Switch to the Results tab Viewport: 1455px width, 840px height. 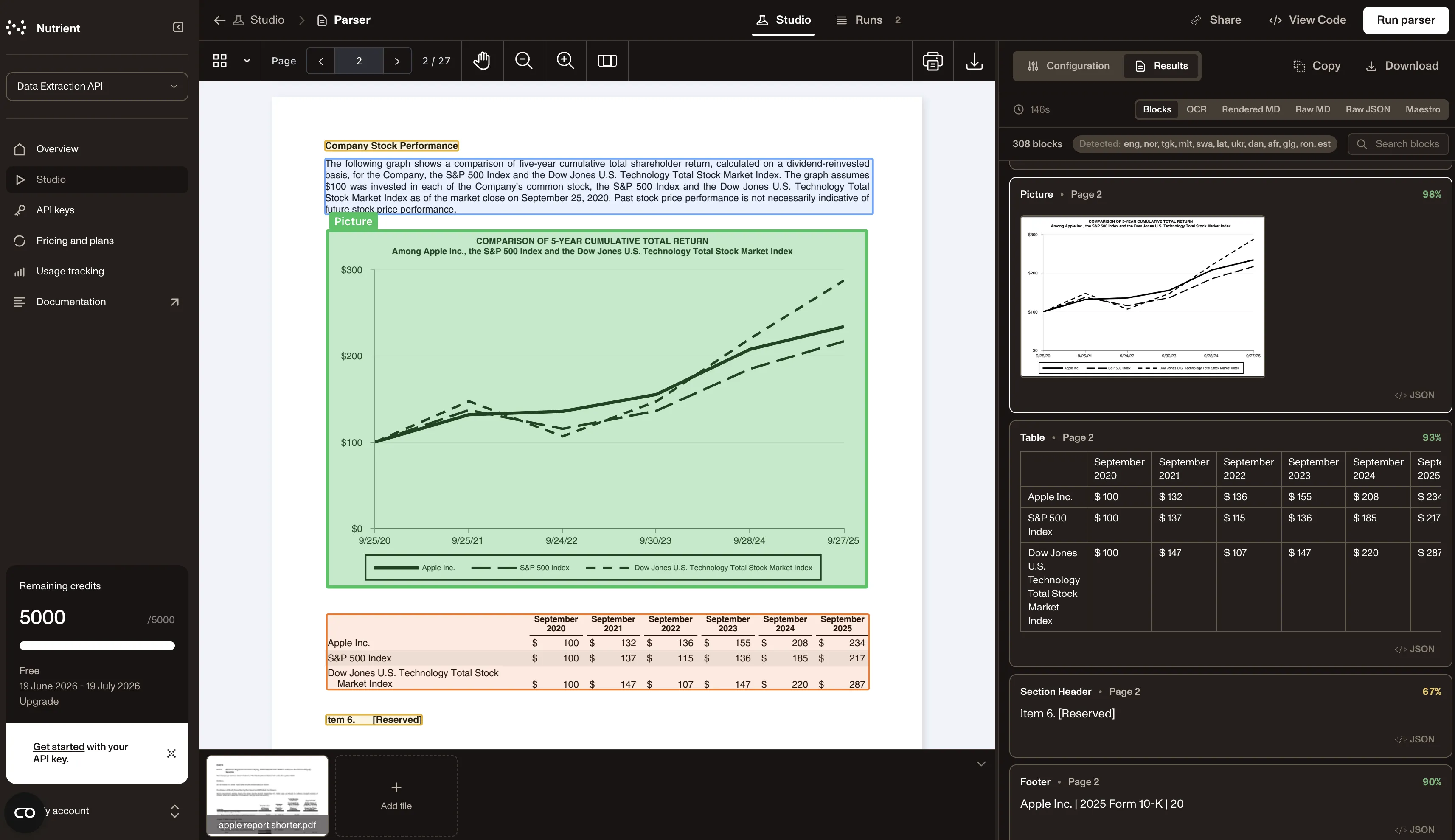(1161, 66)
